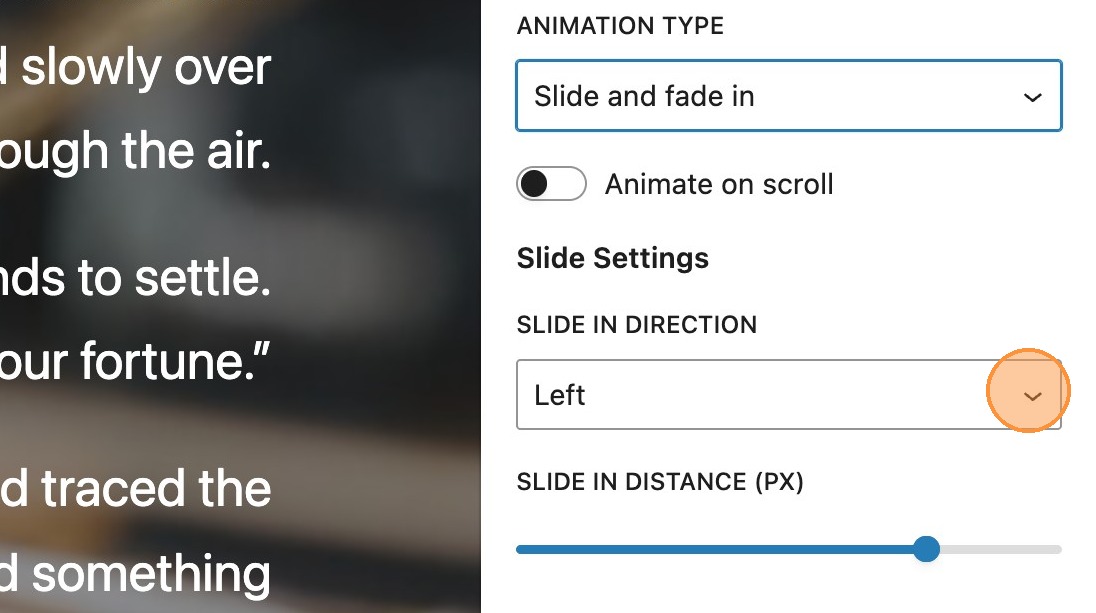Click the 'SLIDE IN DISTANCE (PX)' label
1096x613 pixels.
[x=660, y=482]
